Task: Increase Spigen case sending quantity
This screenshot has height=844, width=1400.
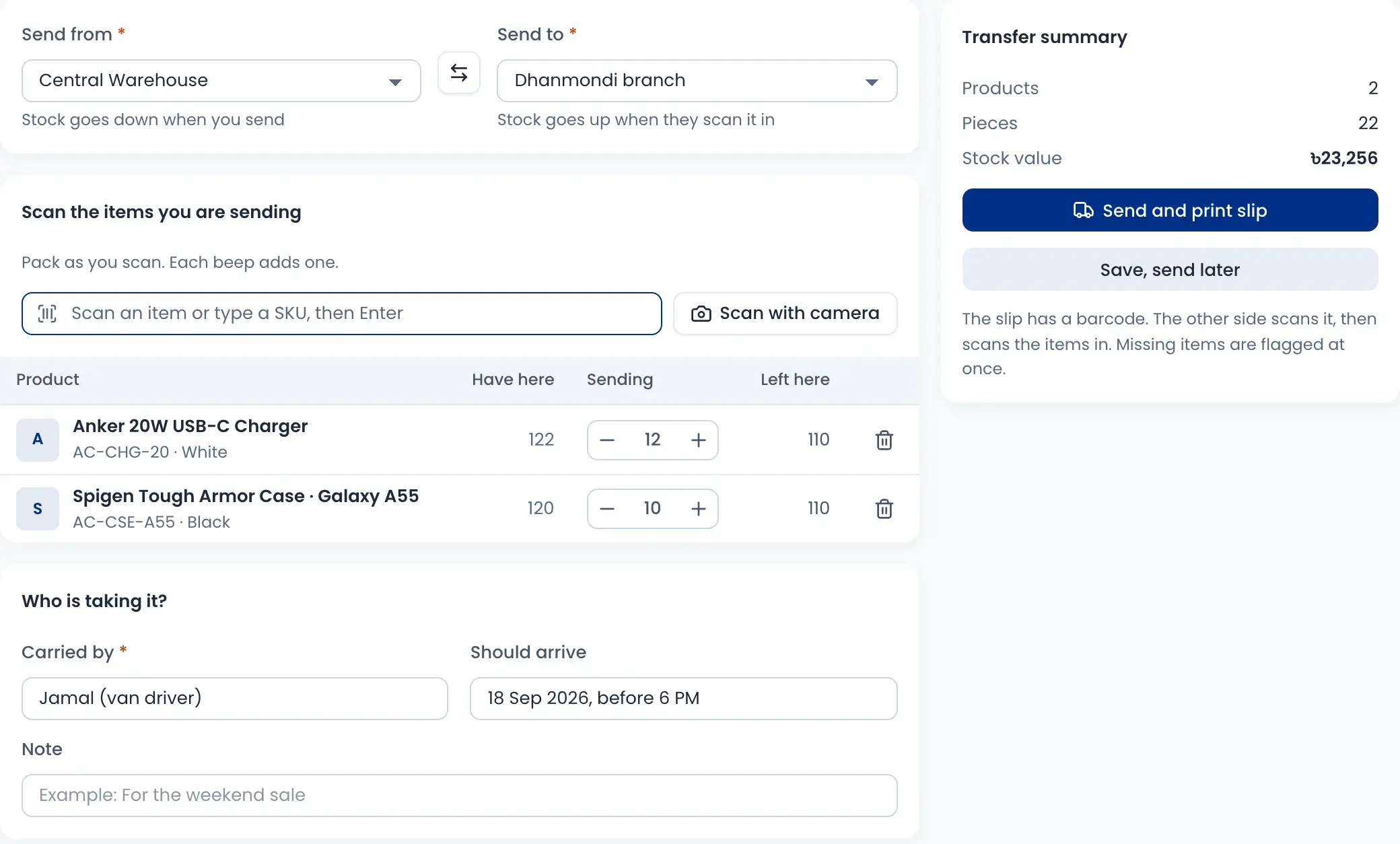Action: coord(699,509)
